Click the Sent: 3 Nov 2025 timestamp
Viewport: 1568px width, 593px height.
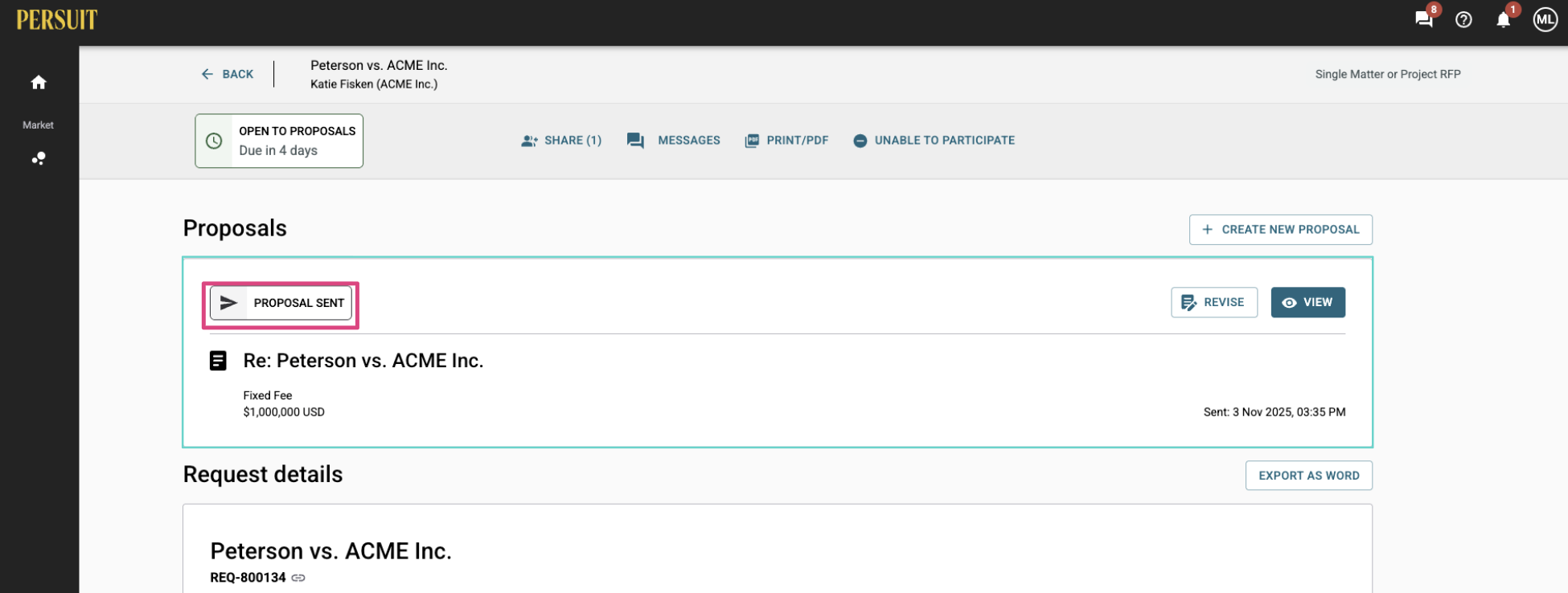[1275, 412]
